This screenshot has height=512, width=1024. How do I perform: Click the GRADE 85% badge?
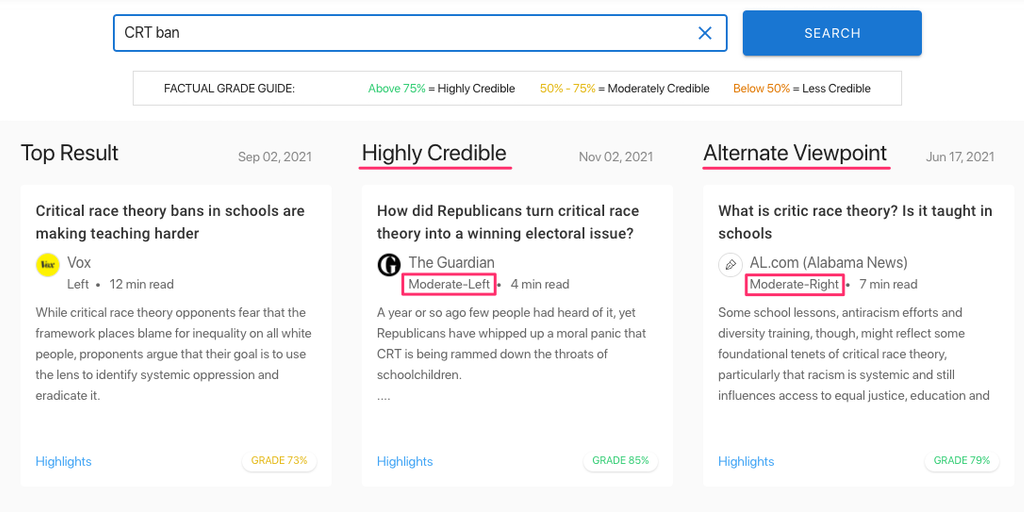click(x=620, y=461)
